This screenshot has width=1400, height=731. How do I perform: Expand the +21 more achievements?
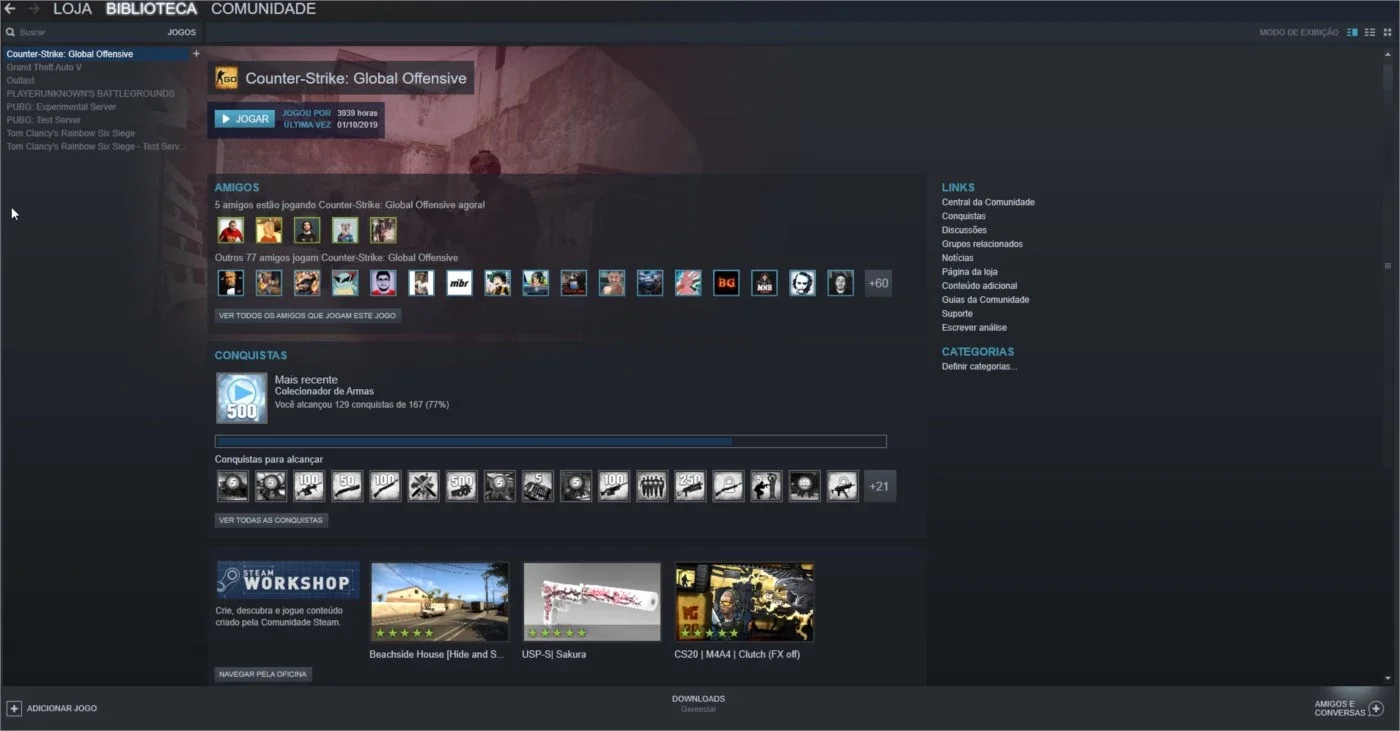coord(879,486)
